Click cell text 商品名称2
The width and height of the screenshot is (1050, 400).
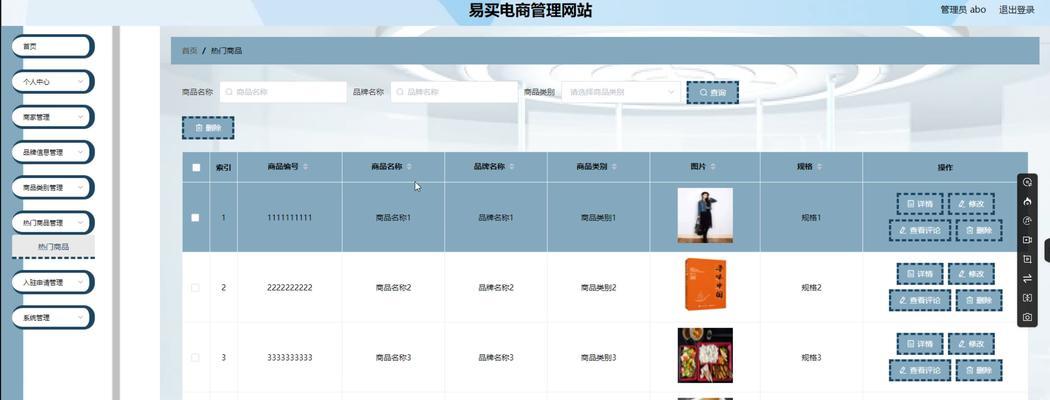(x=393, y=287)
